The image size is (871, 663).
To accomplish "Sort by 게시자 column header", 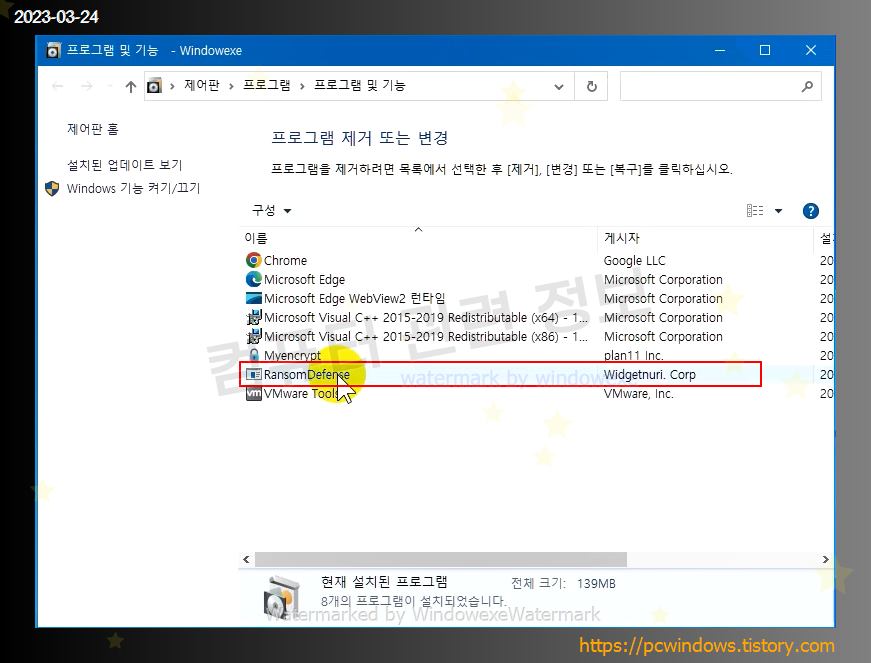I will (705, 238).
